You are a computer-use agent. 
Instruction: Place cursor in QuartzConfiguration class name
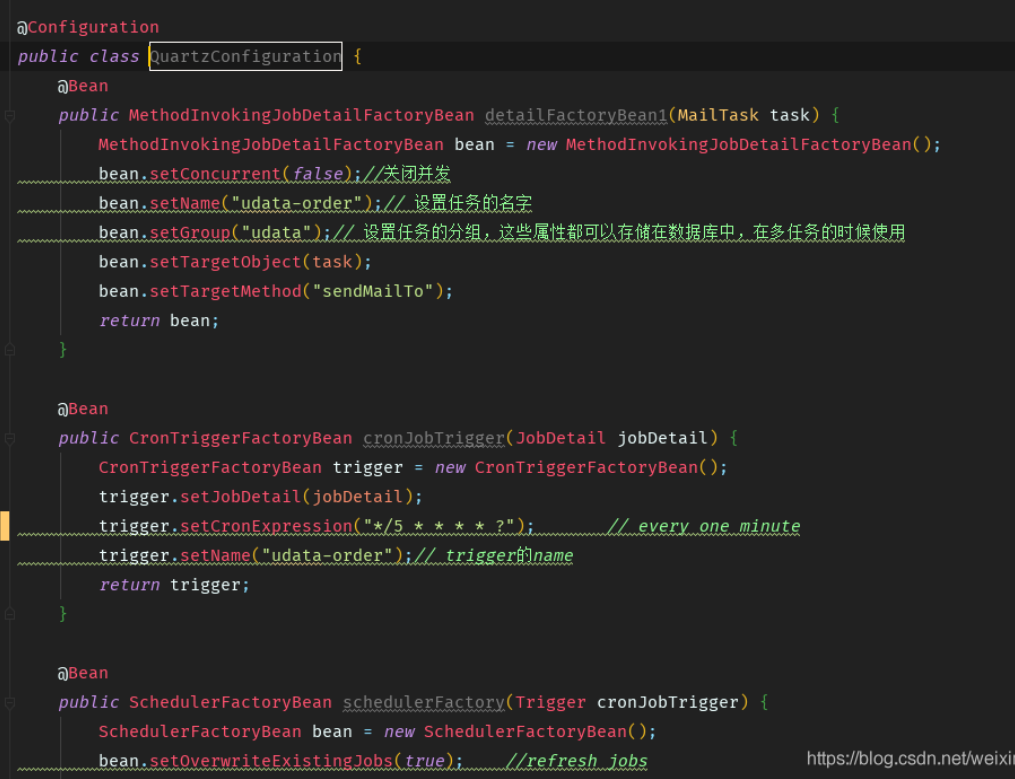[x=246, y=56]
